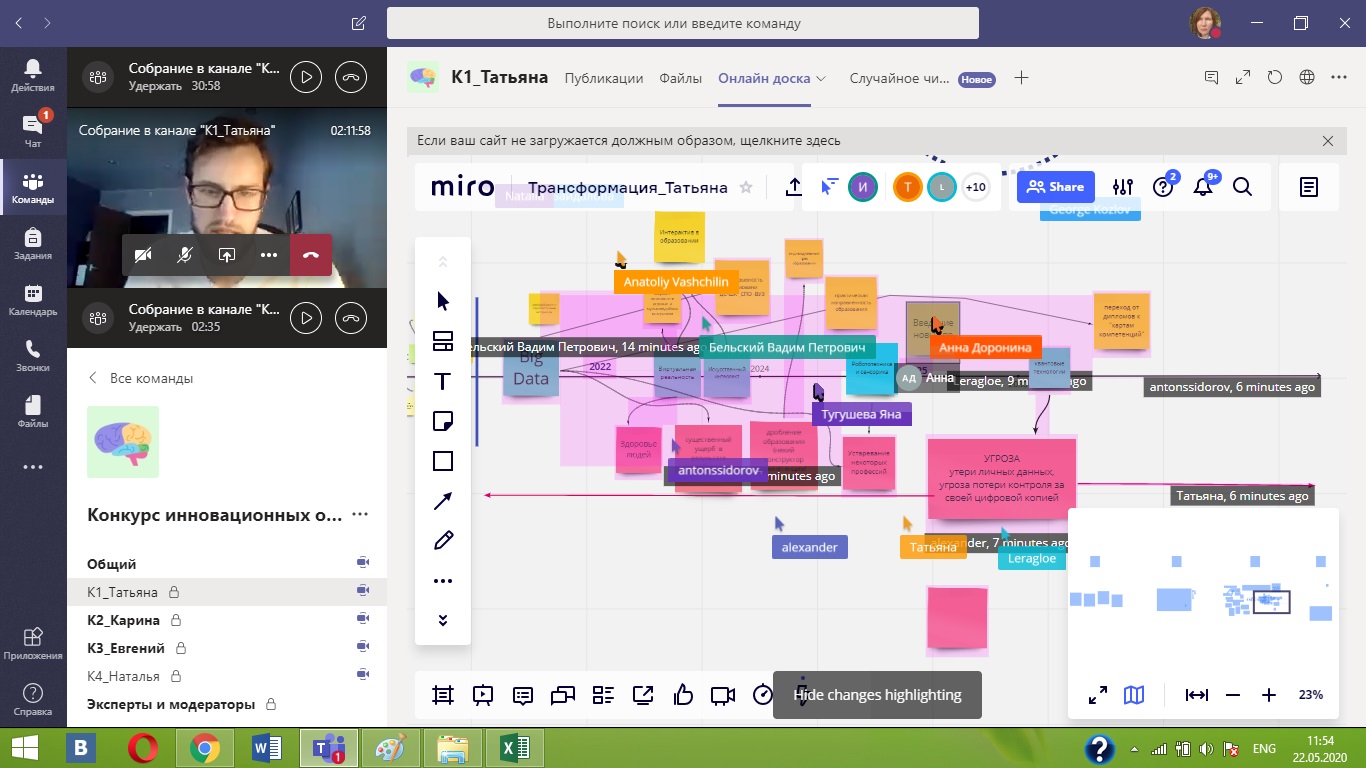Open Miro notifications bell

click(1203, 187)
